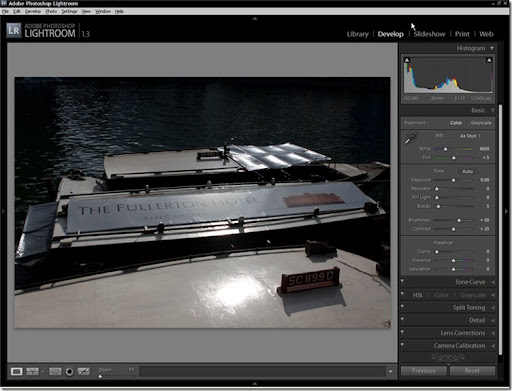Open the Develop menu
Viewport: 512px width, 391px height.
click(33, 11)
